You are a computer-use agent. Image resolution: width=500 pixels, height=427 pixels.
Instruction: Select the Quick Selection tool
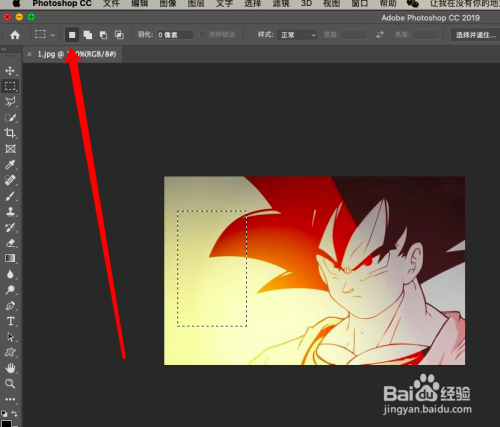click(x=10, y=118)
